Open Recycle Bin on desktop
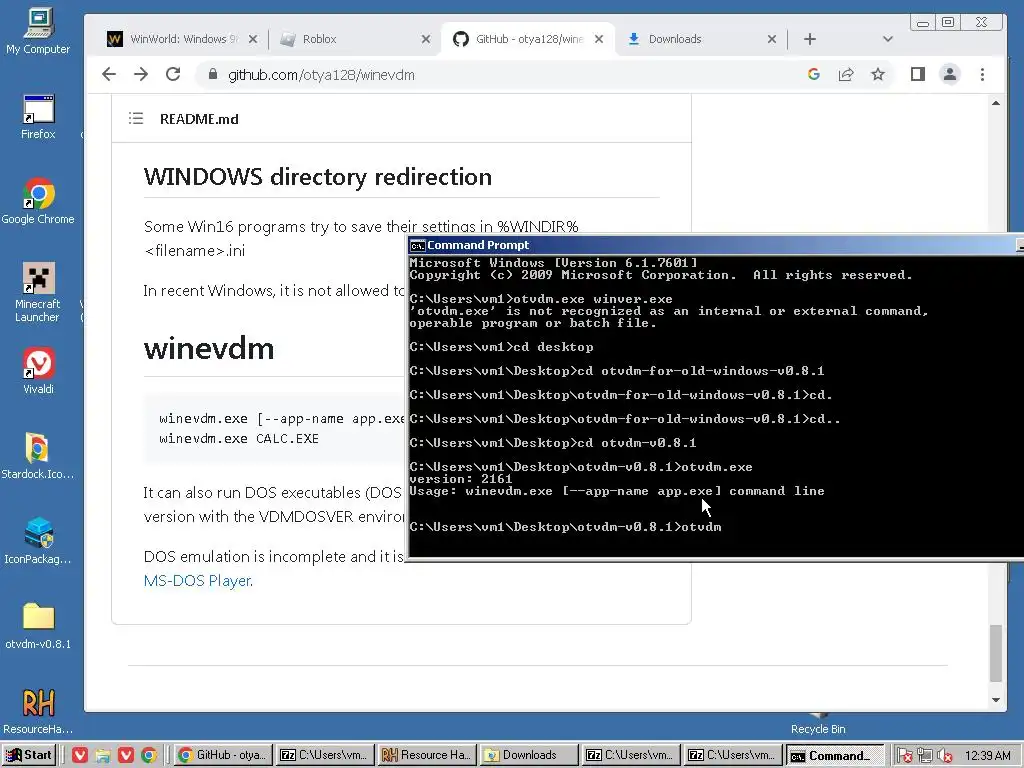The height and width of the screenshot is (768, 1024). click(818, 724)
